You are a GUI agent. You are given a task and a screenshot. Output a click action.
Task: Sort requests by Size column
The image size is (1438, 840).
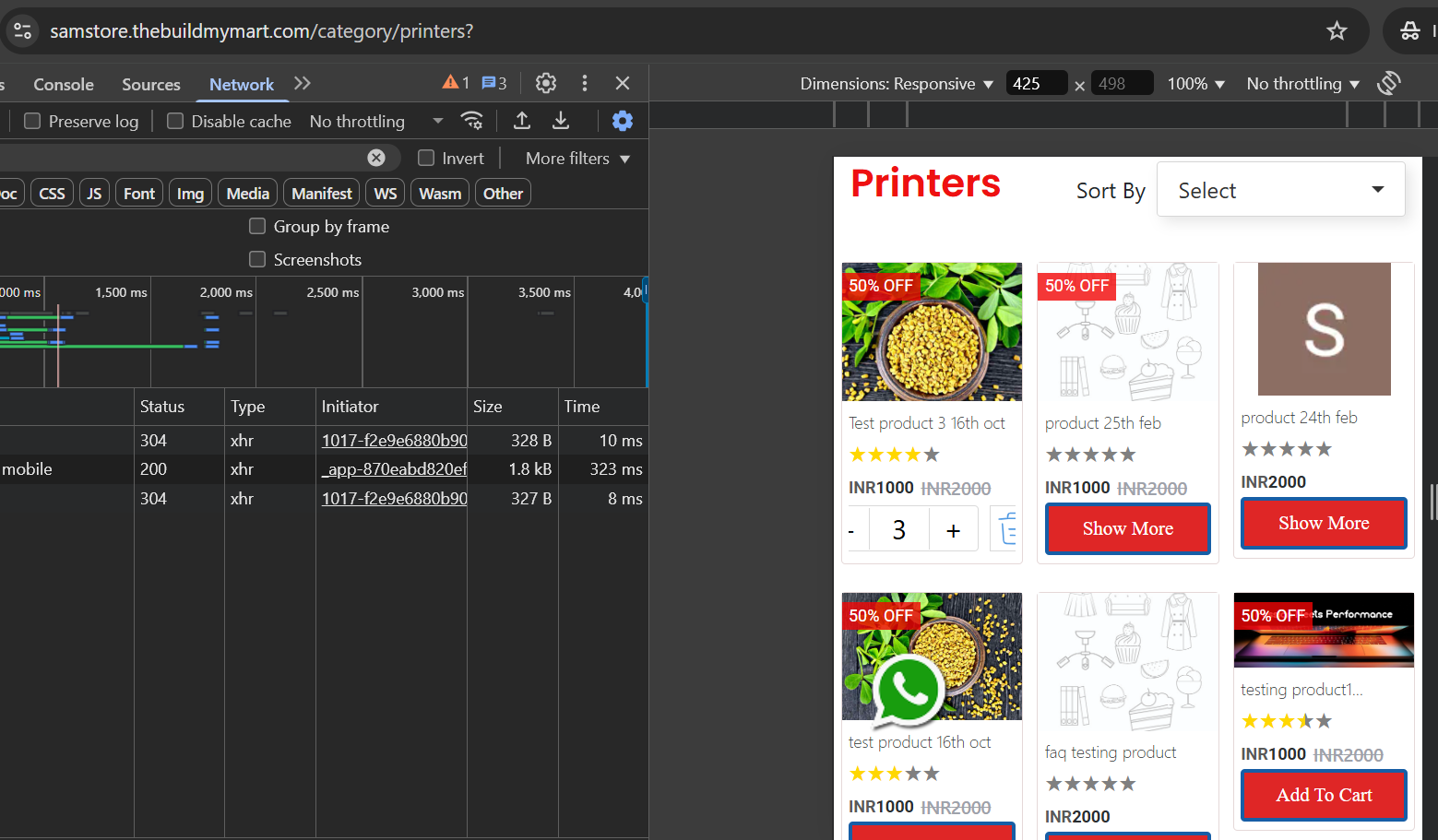tap(513, 407)
